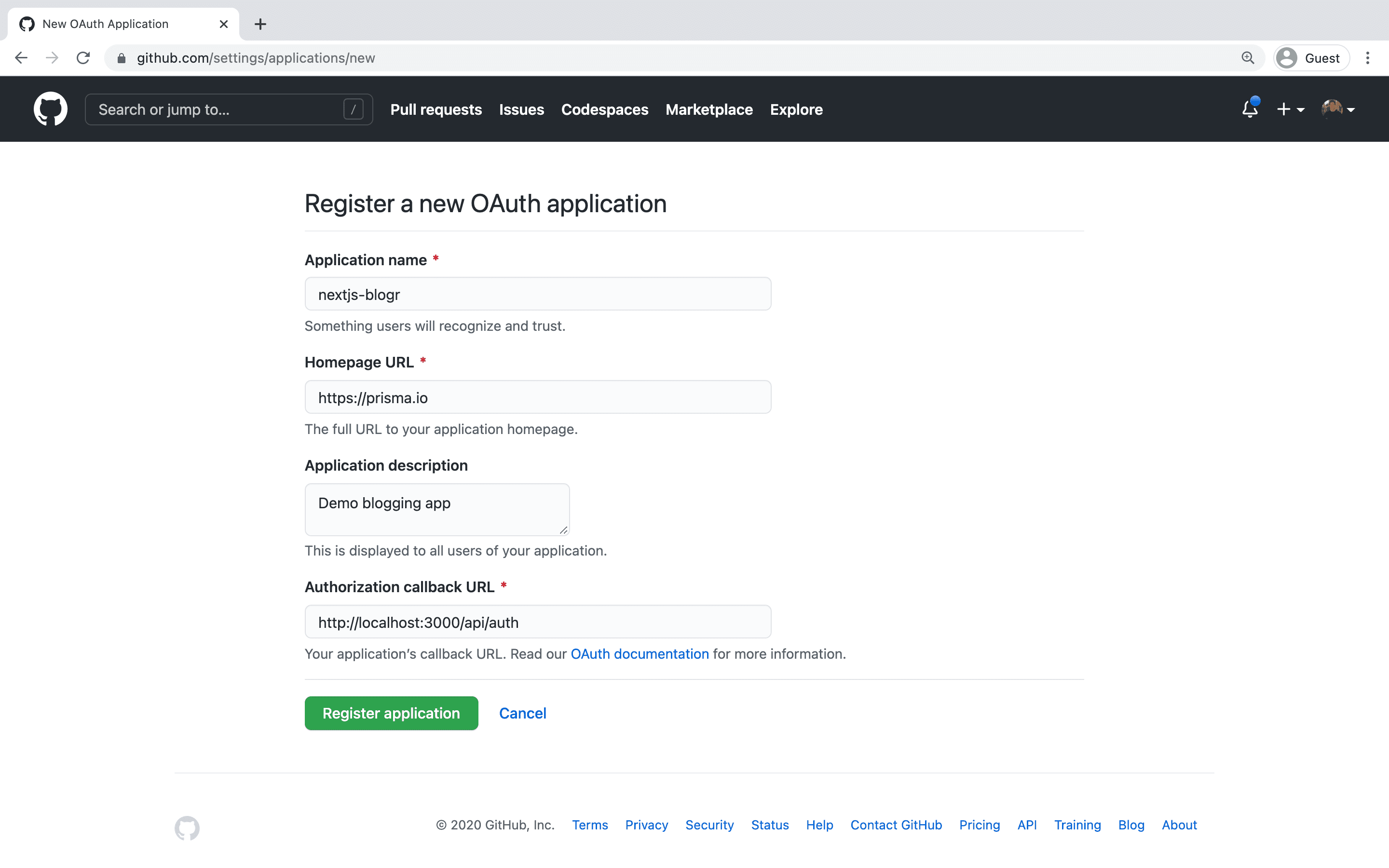Click the Guest browser profile chip
The image size is (1389, 868).
pos(1311,57)
